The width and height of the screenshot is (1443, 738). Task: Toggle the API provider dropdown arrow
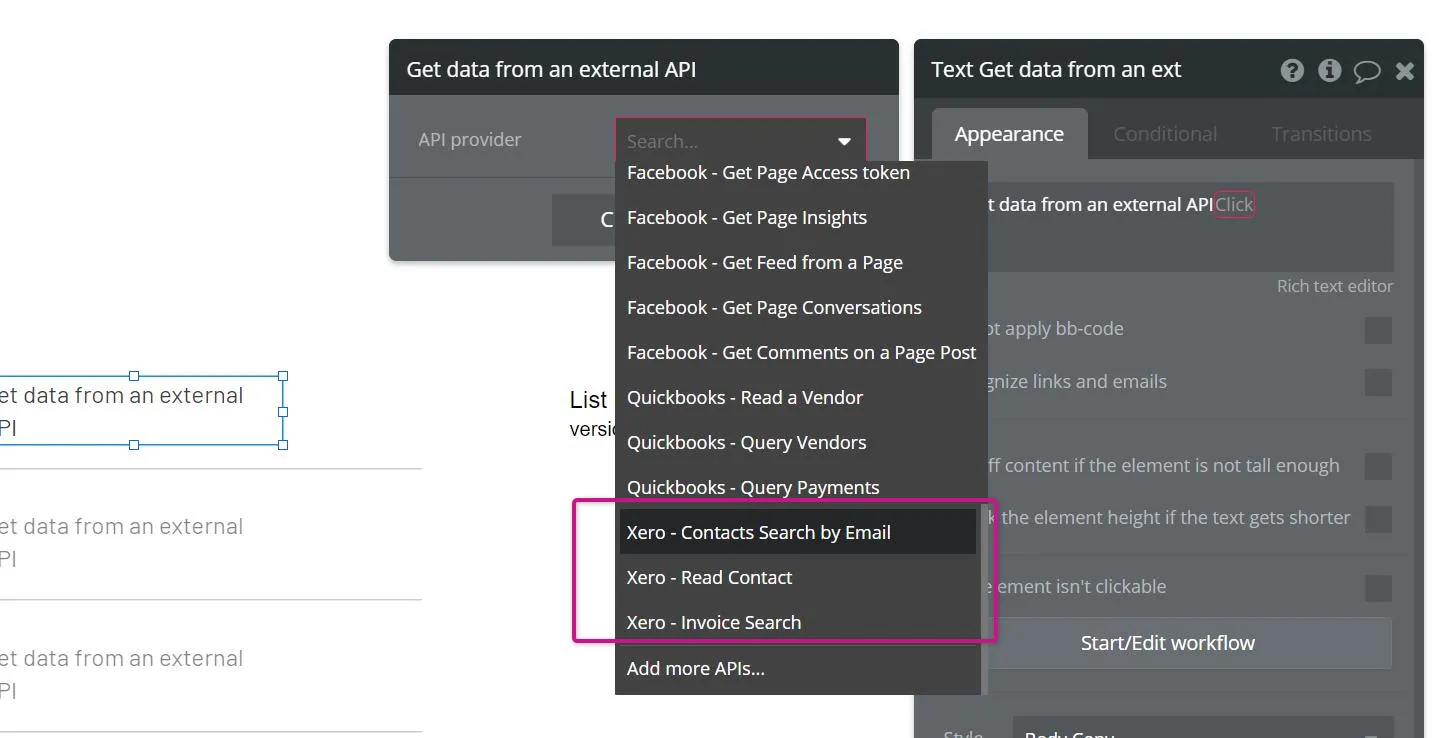pos(844,142)
